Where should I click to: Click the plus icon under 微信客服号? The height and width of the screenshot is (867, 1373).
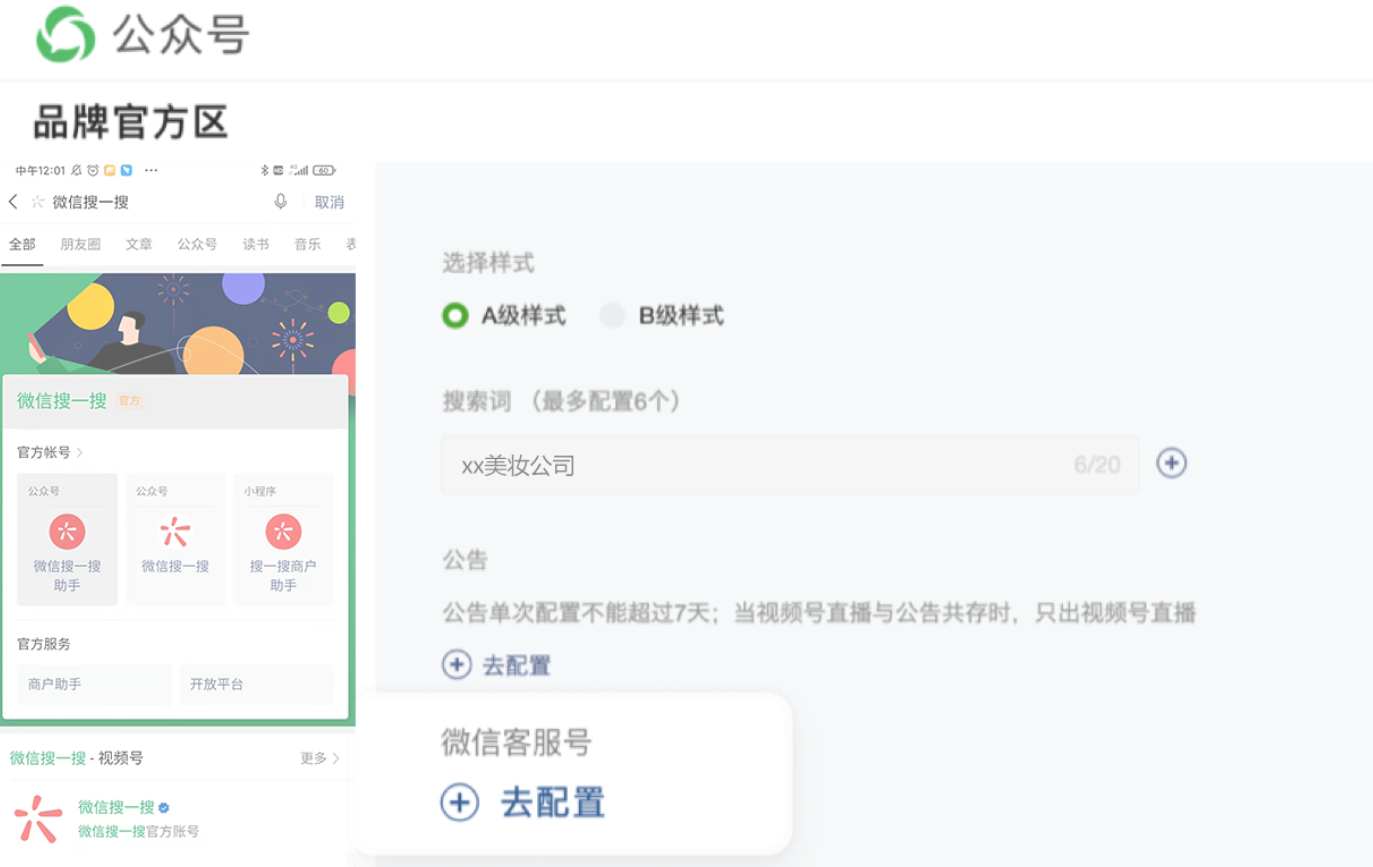click(460, 802)
